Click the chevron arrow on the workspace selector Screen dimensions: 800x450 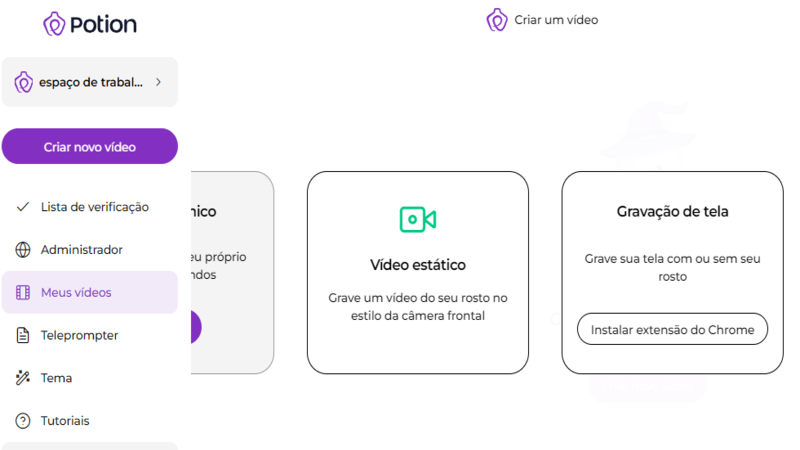[x=159, y=83]
